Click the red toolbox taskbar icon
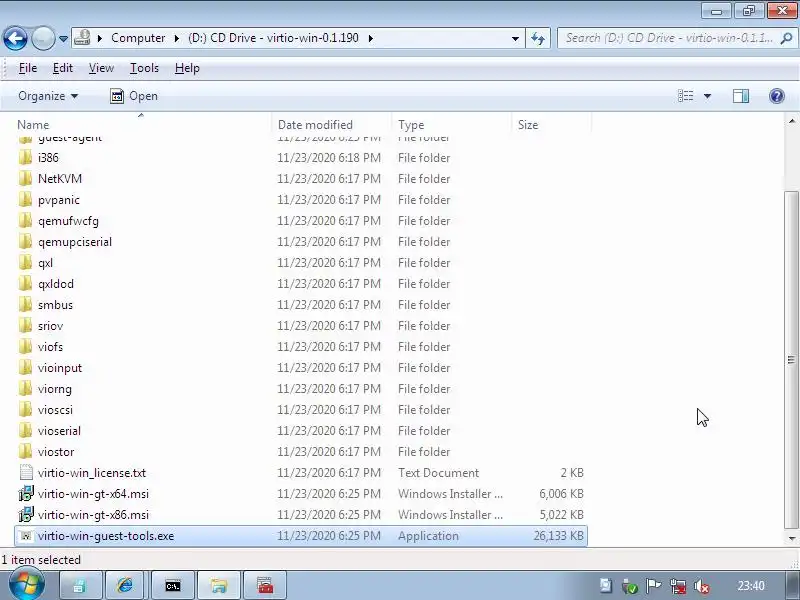 pos(265,585)
